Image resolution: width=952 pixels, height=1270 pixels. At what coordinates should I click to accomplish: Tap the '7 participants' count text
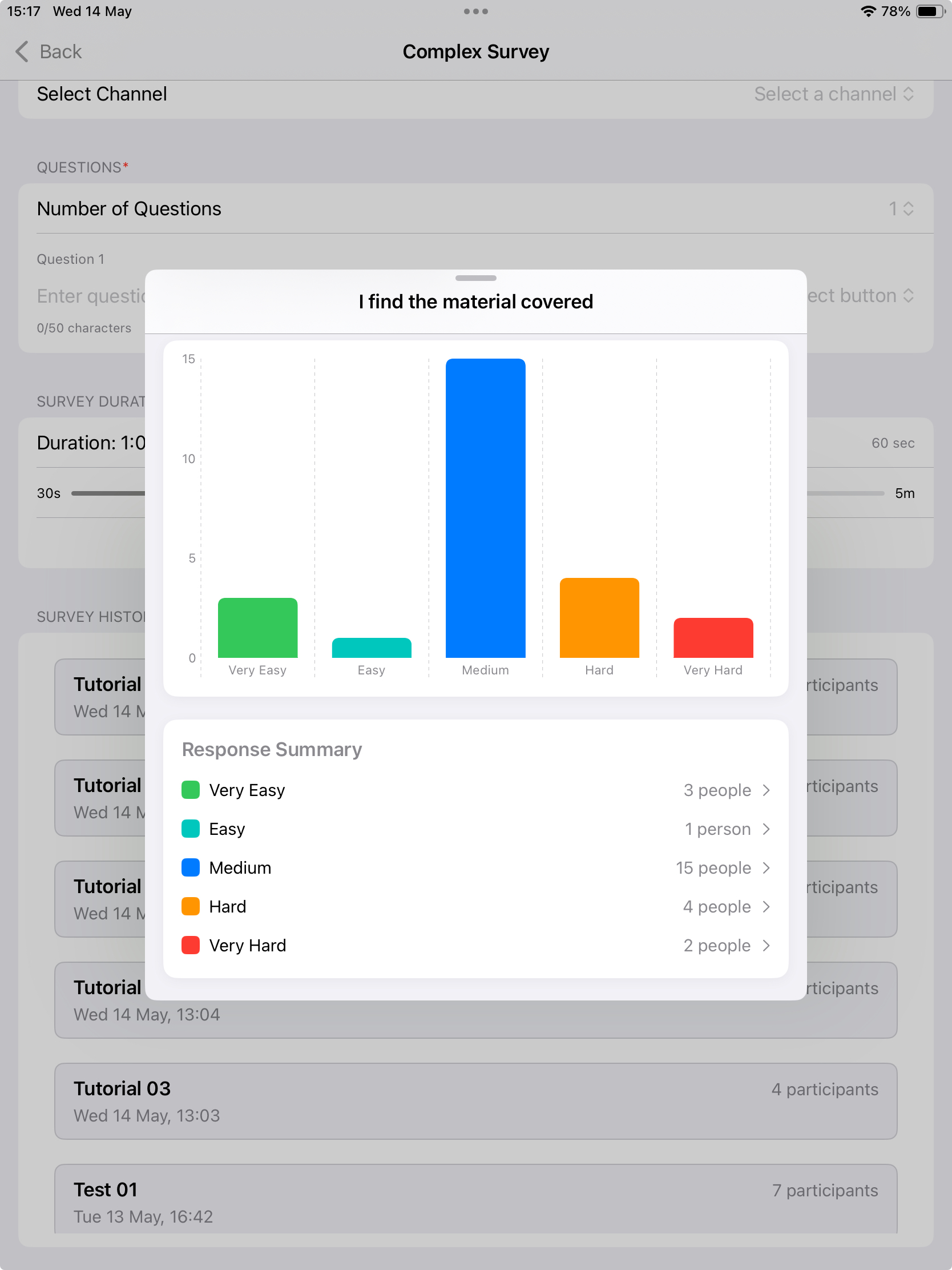tap(825, 1190)
